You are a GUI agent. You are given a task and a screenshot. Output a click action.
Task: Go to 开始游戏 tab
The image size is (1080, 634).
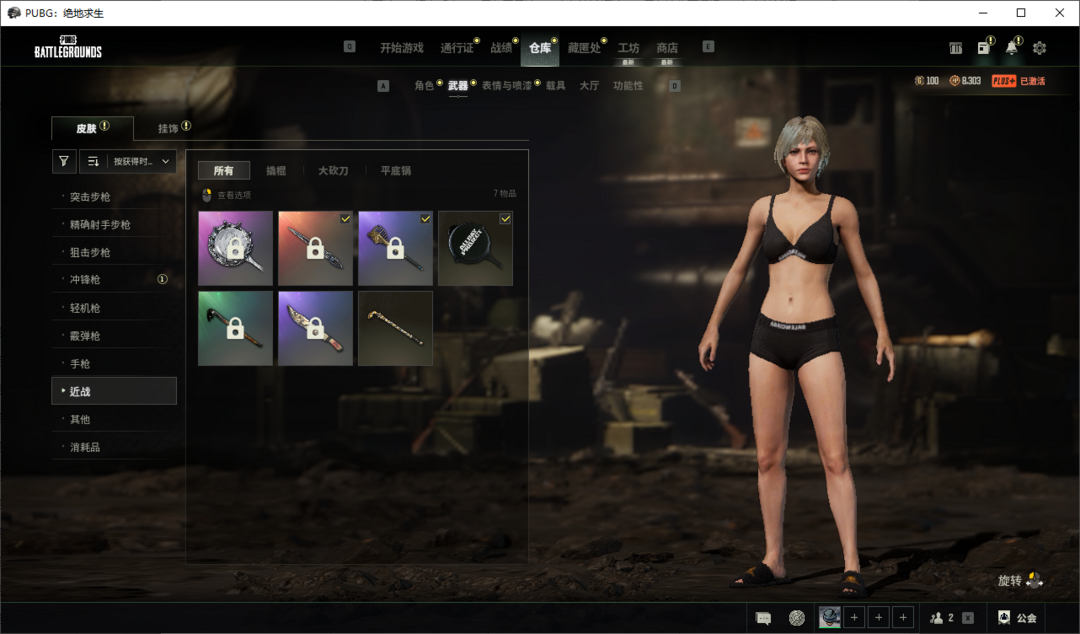tap(402, 48)
